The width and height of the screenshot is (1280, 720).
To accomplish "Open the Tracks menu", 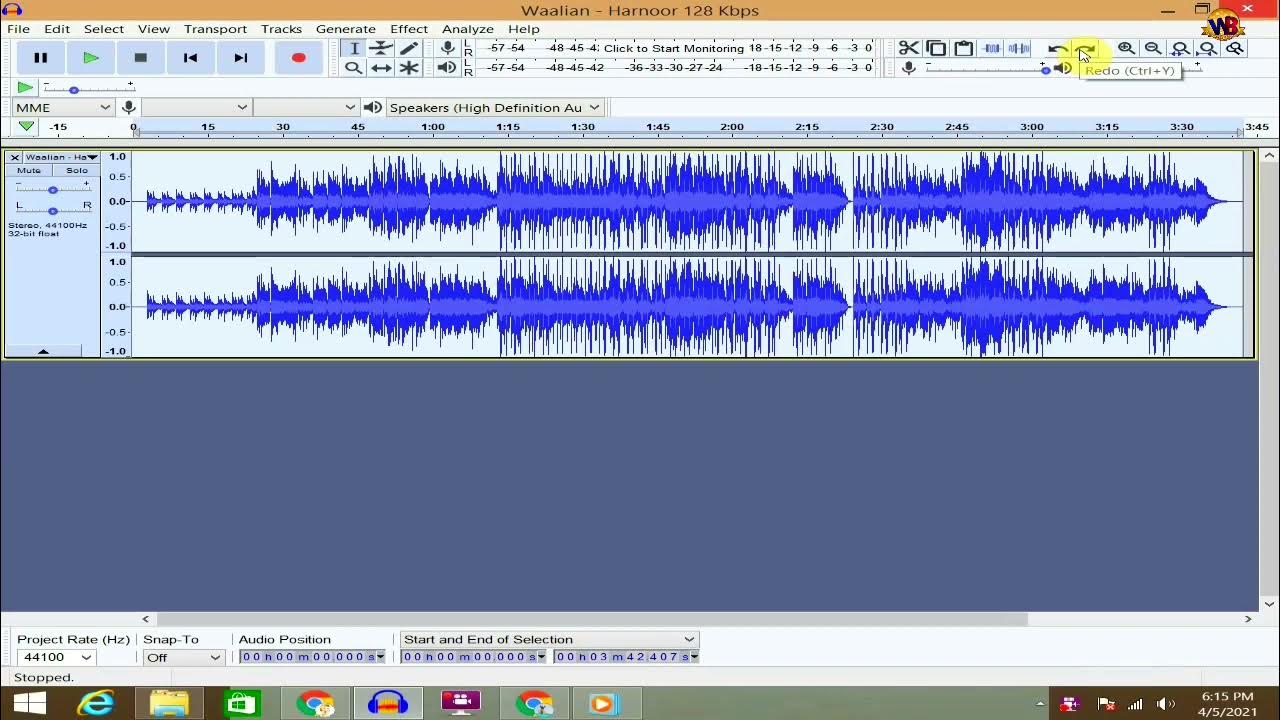I will pyautogui.click(x=281, y=29).
